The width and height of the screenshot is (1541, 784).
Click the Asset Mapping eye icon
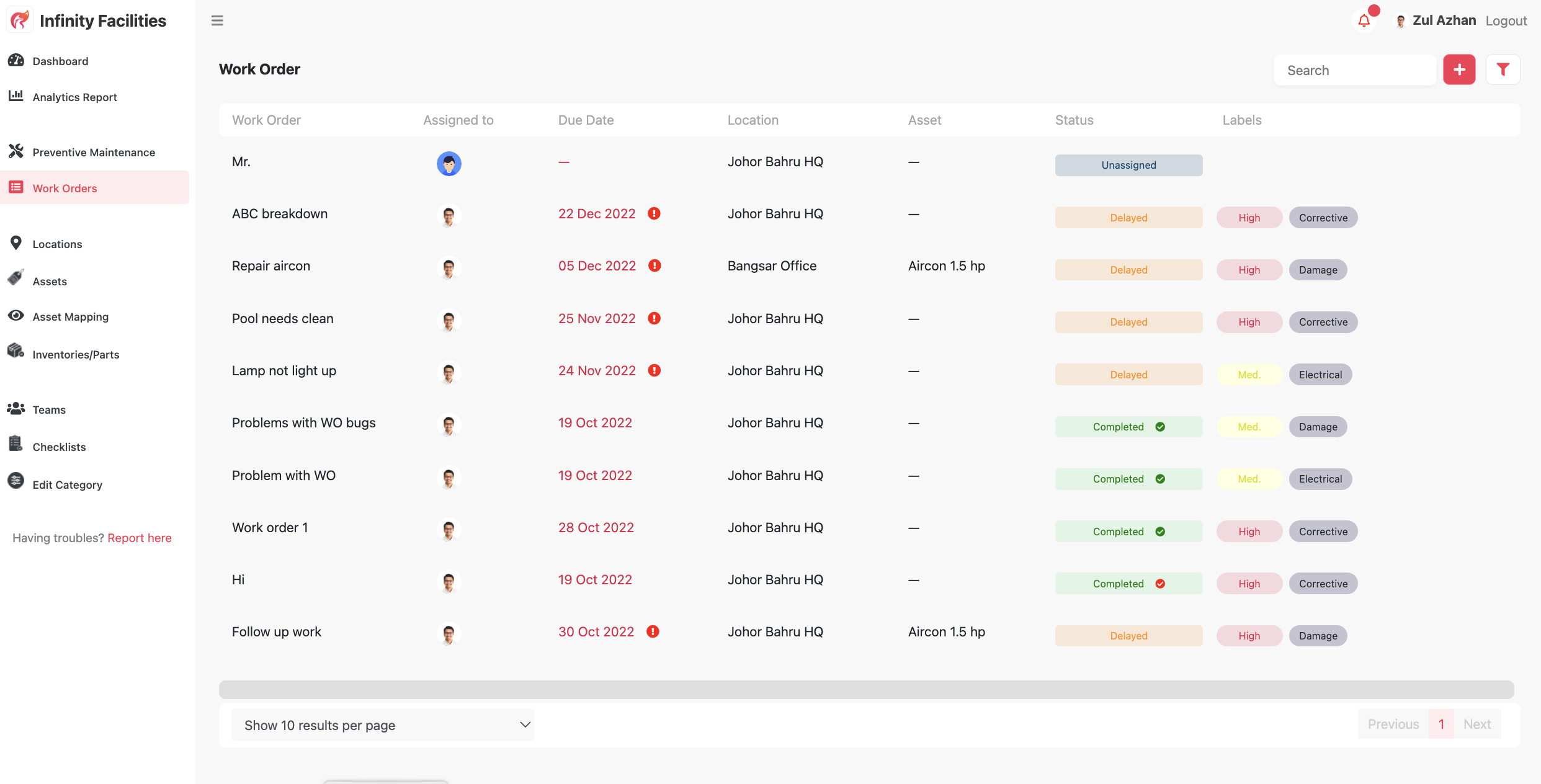[16, 316]
